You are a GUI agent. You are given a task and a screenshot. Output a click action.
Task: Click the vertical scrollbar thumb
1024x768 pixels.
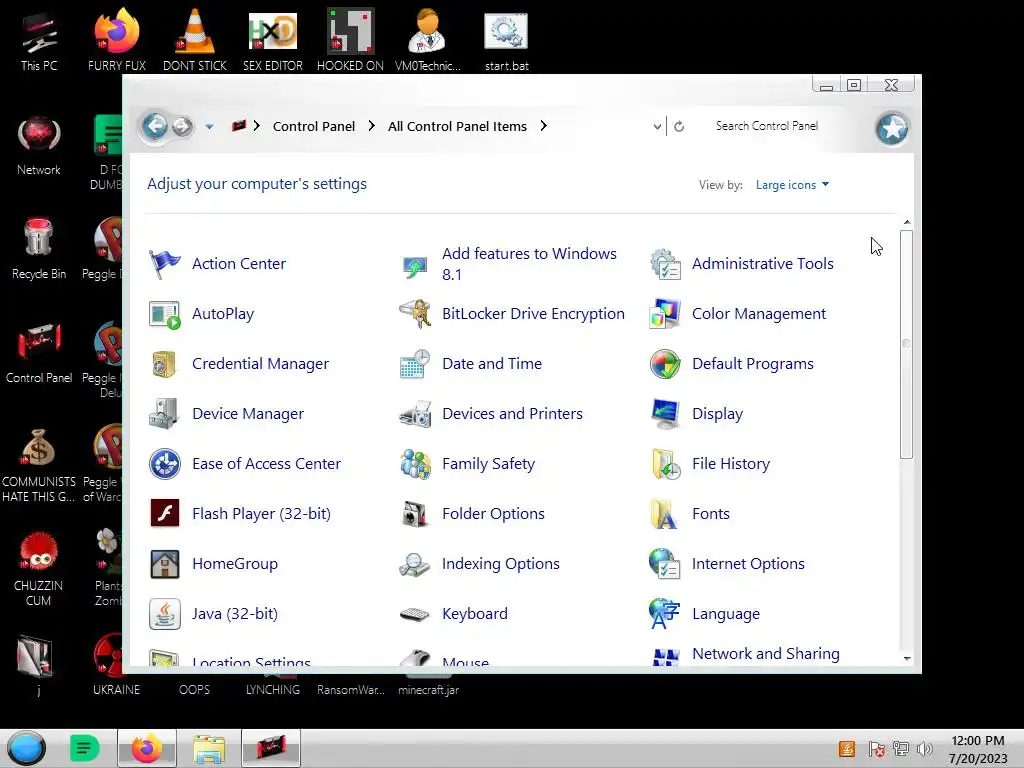906,344
